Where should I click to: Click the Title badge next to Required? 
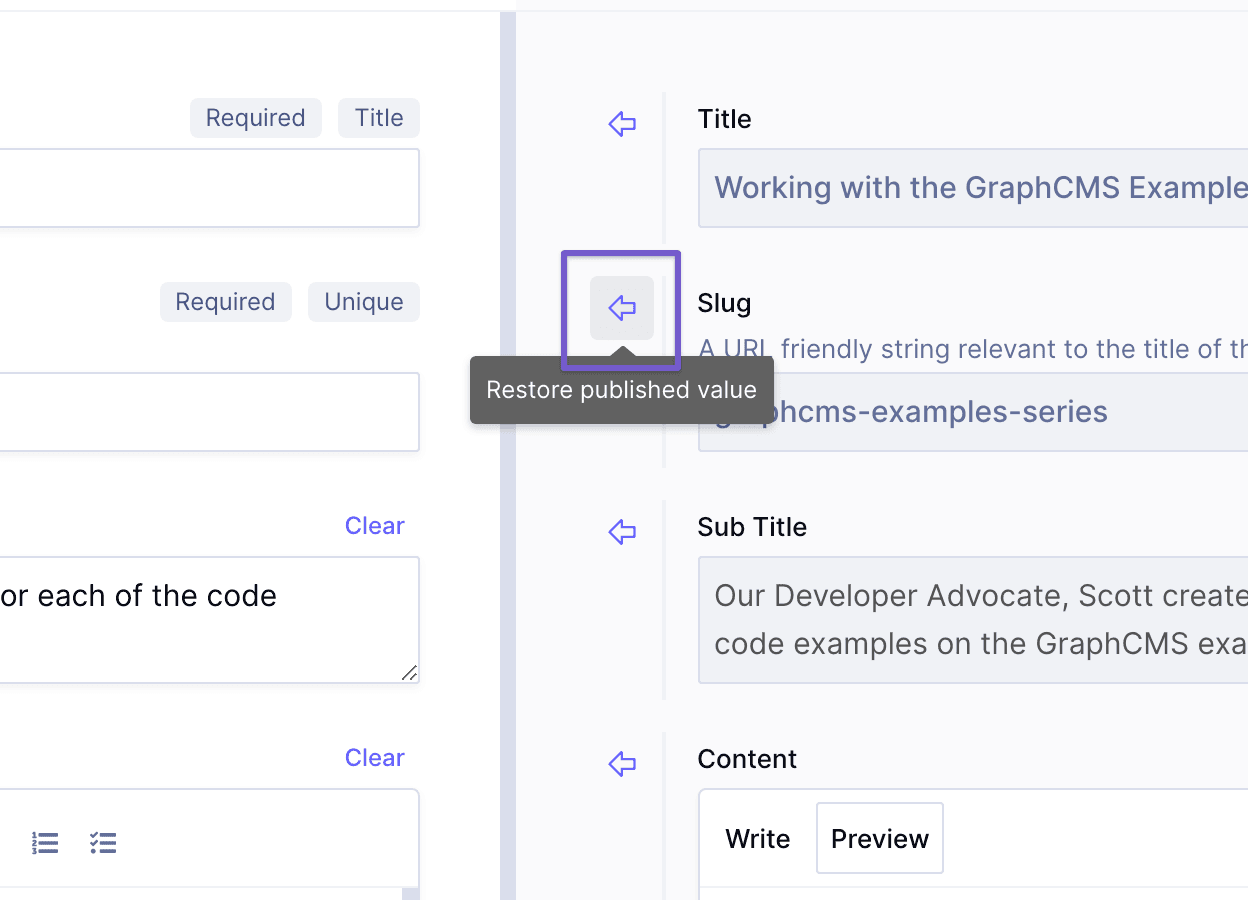tap(378, 117)
